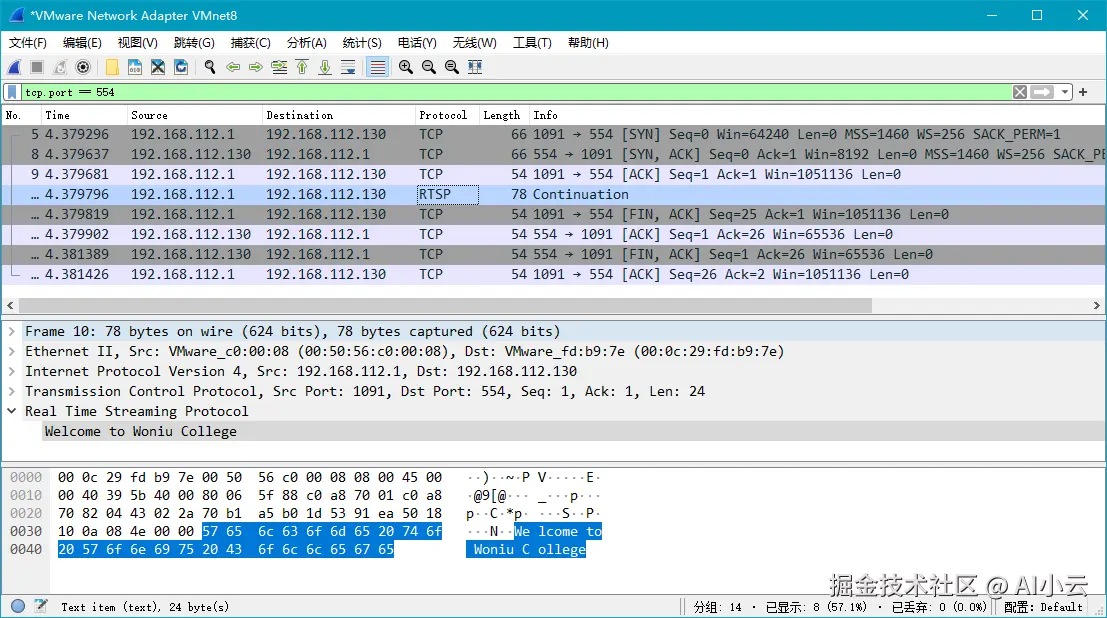The image size is (1107, 618).
Task: Toggle packet list colorization
Action: click(378, 67)
